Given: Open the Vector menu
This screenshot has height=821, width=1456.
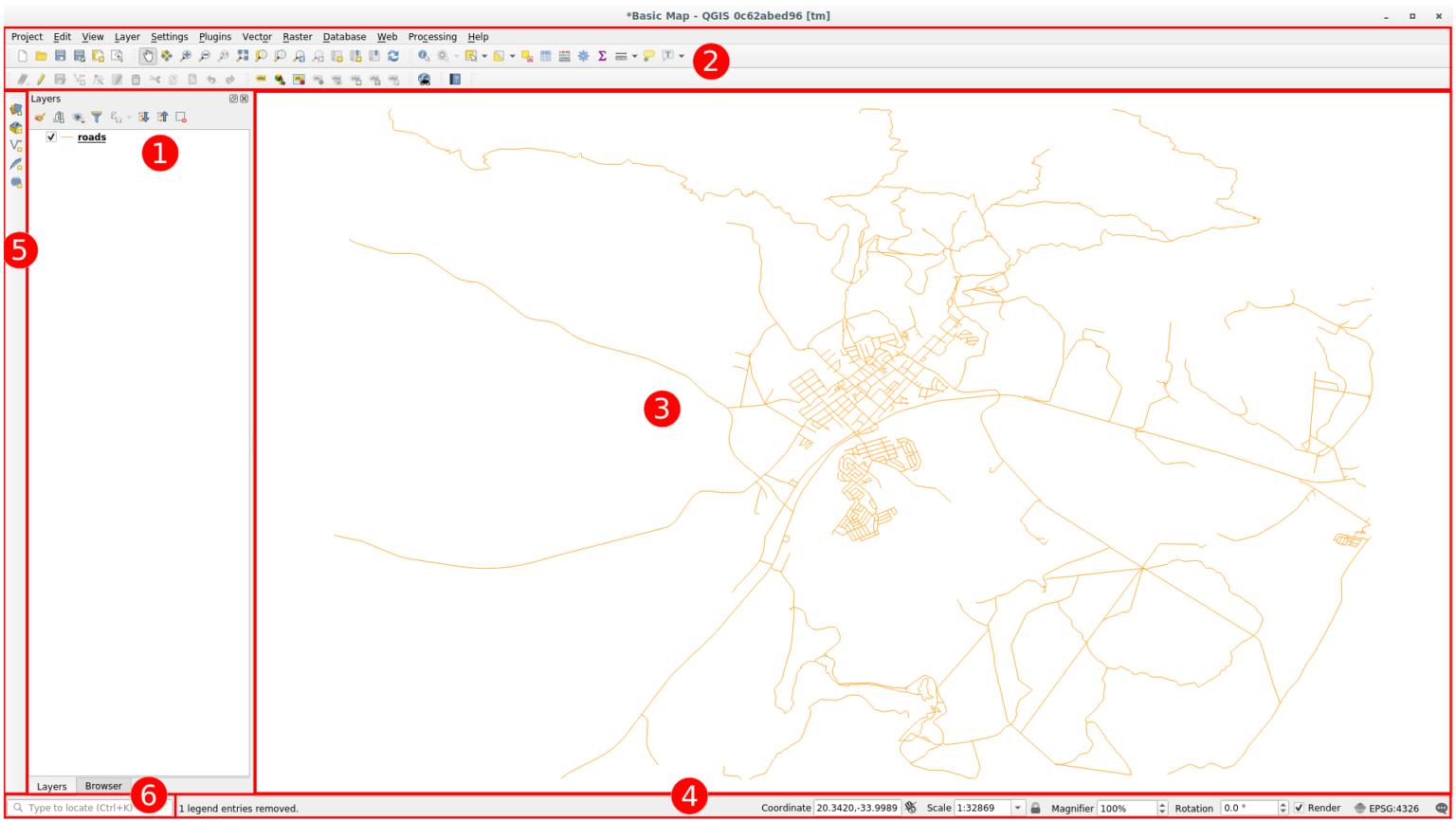Looking at the screenshot, I should pyautogui.click(x=257, y=36).
